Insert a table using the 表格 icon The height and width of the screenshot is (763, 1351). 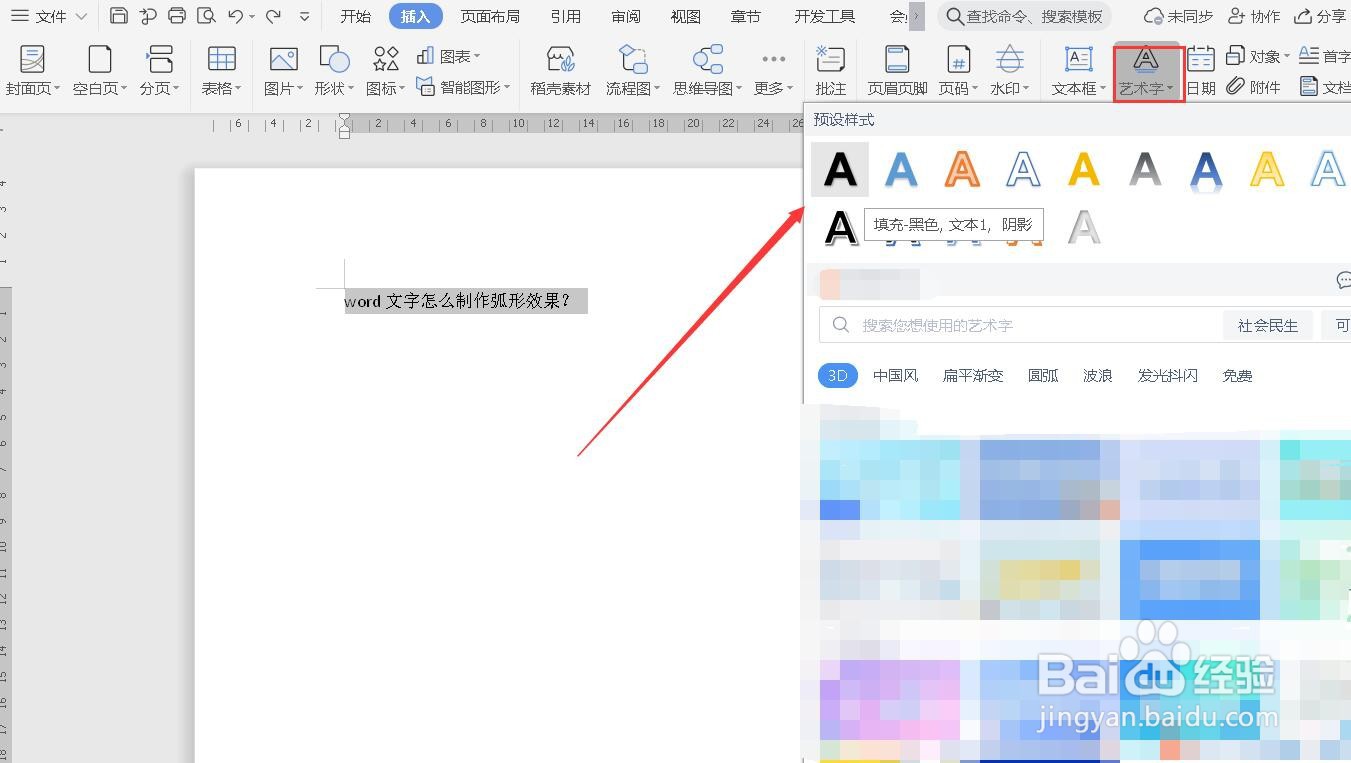click(220, 70)
